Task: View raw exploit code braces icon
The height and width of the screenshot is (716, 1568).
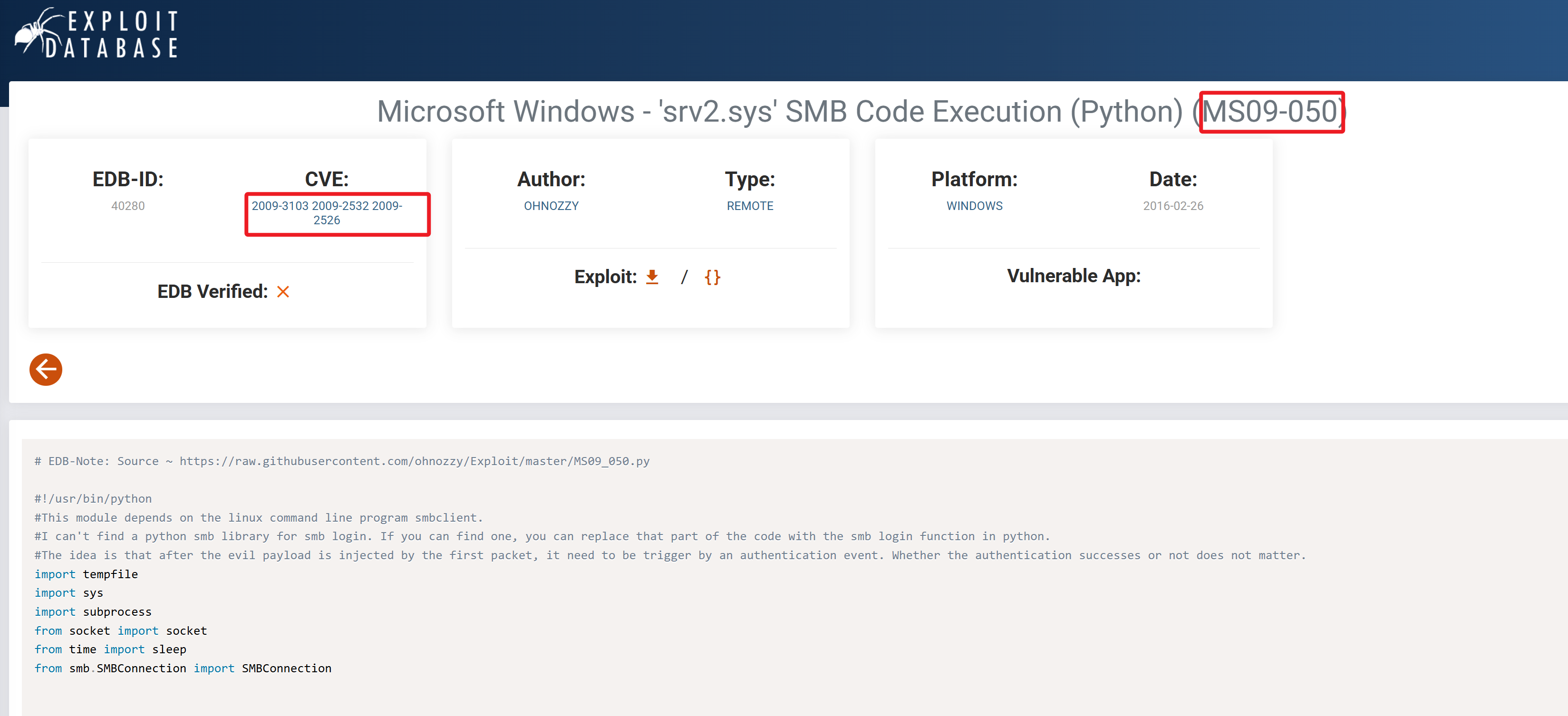Action: 712,277
